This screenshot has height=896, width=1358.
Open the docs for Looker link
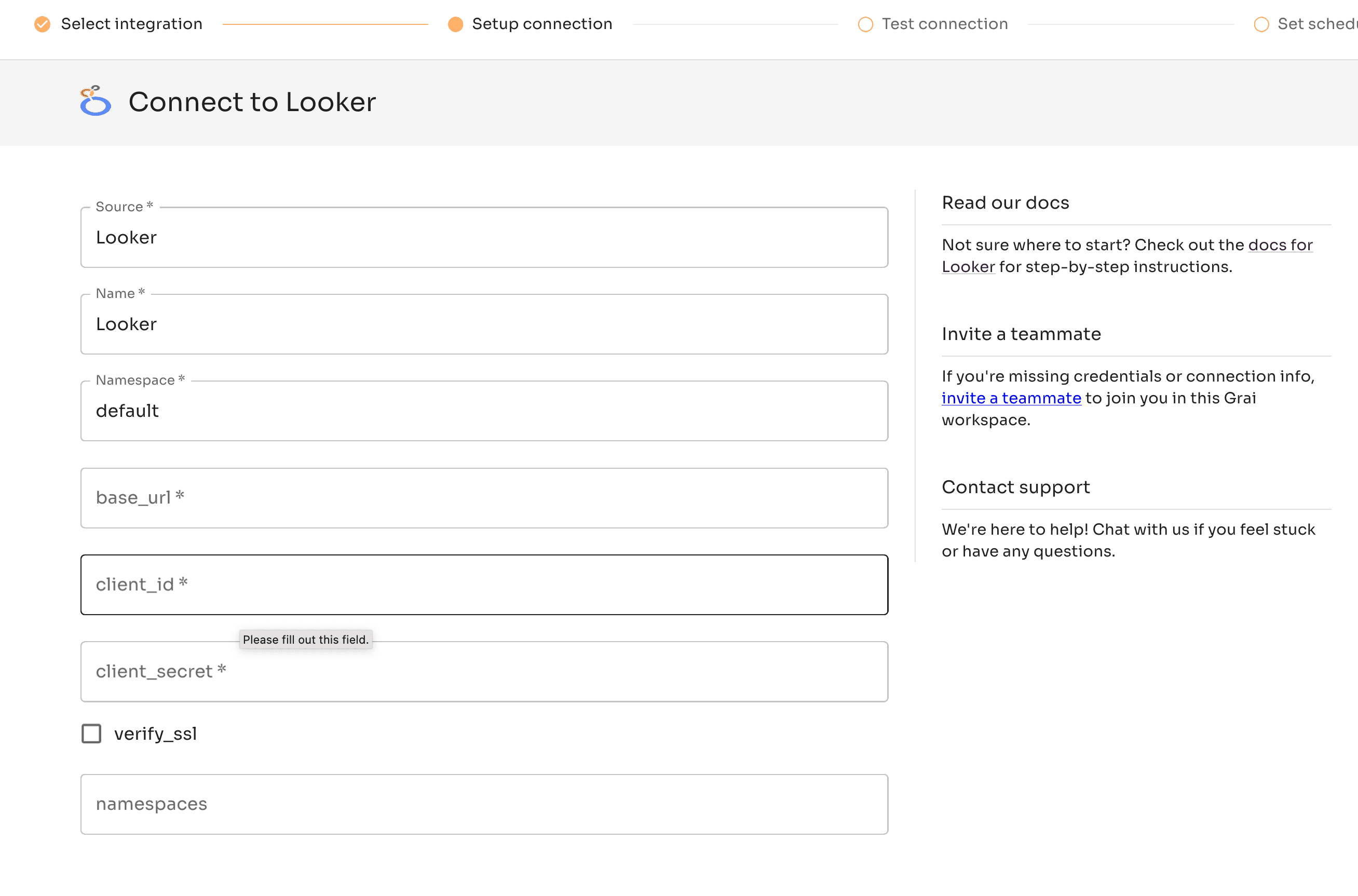[x=1280, y=245]
